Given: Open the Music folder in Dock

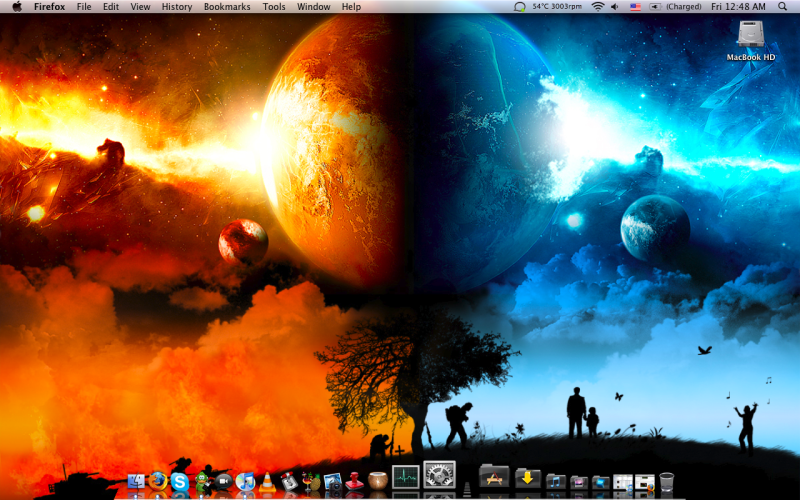Looking at the screenshot, I should pyautogui.click(x=556, y=481).
